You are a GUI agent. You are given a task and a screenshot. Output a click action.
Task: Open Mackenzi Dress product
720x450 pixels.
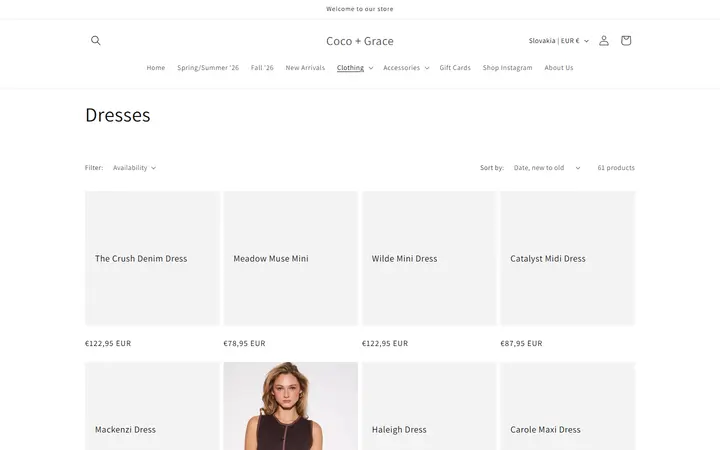pyautogui.click(x=125, y=429)
